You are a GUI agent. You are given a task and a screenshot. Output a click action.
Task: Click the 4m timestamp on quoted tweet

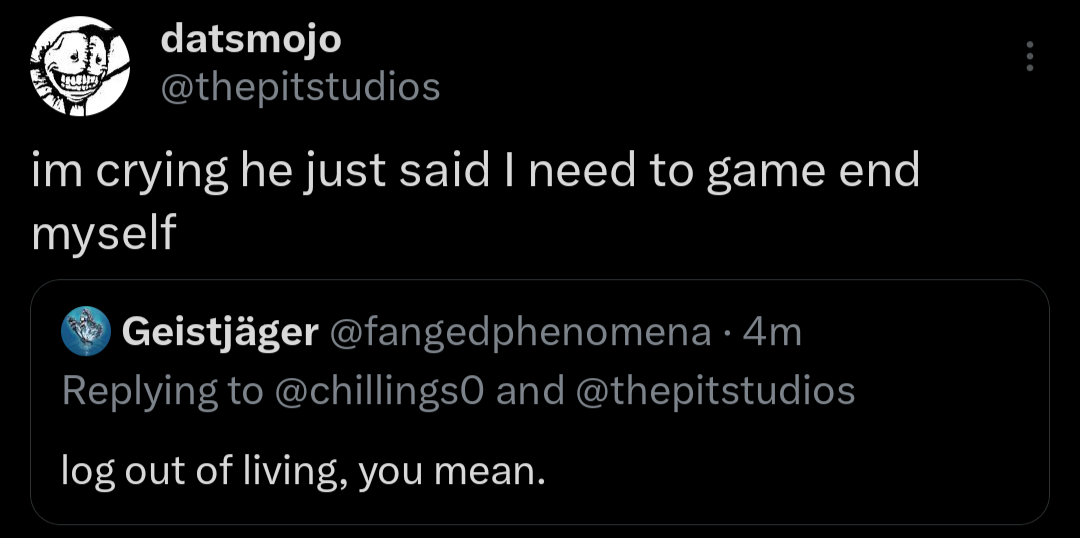(x=773, y=332)
